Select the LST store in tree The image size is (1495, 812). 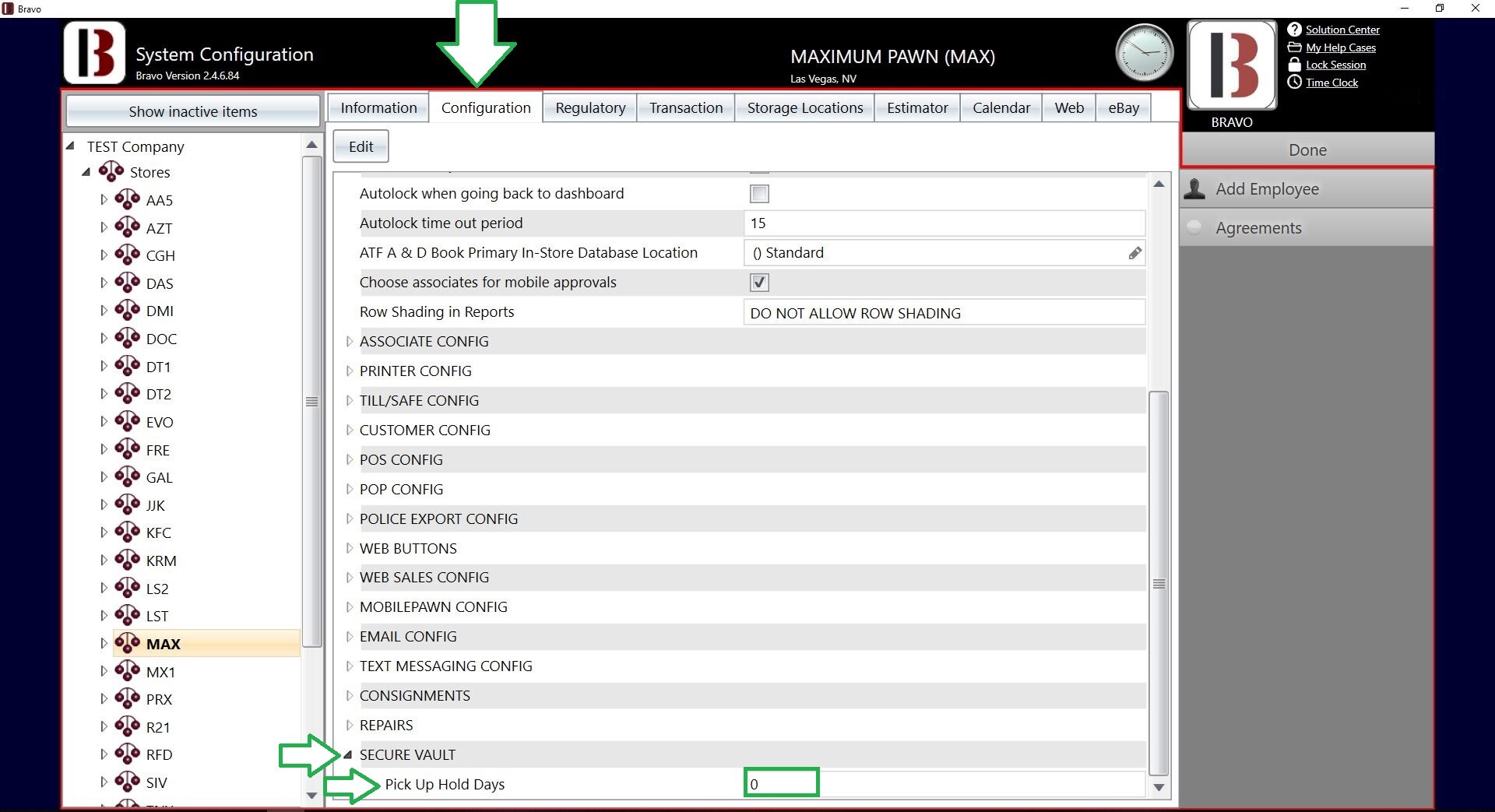[x=157, y=616]
